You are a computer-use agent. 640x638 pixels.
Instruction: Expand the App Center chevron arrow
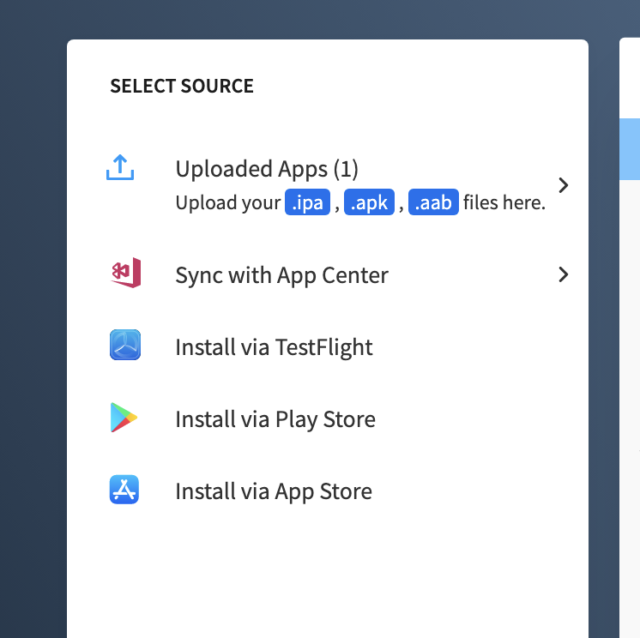coord(563,275)
